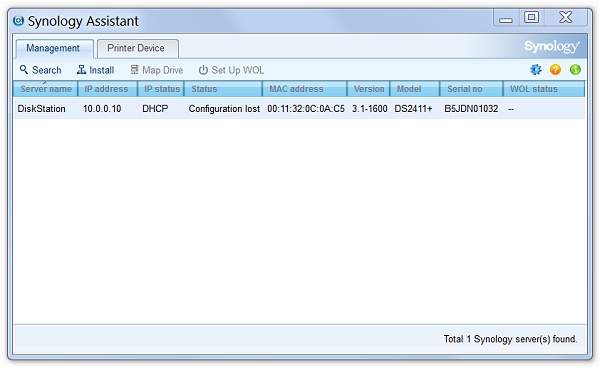Open about info via the green icon
Image resolution: width=600 pixels, height=368 pixels.
[575, 70]
